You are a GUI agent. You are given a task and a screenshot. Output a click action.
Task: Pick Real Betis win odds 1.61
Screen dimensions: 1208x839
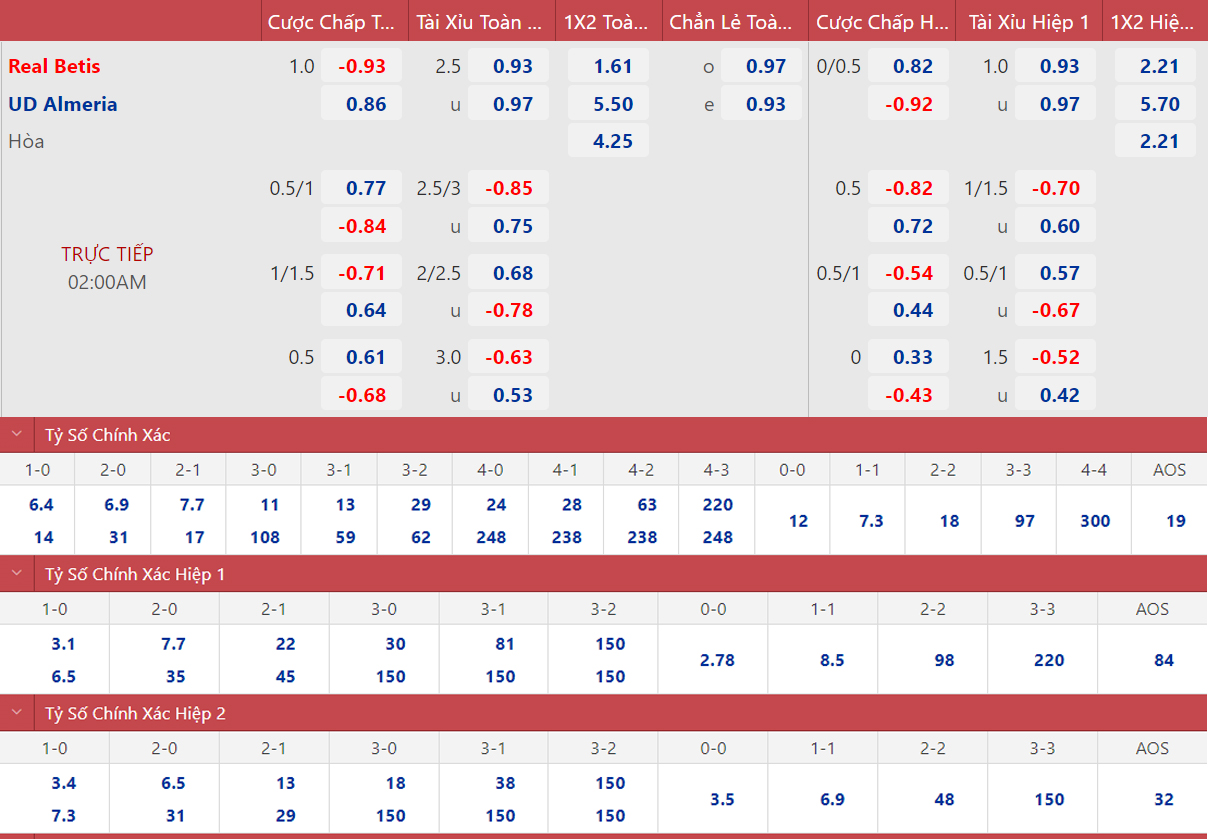(x=612, y=67)
